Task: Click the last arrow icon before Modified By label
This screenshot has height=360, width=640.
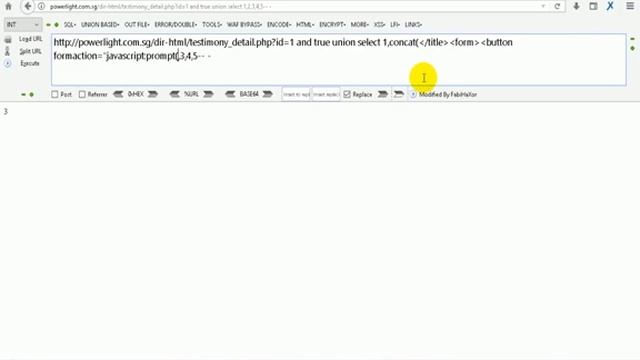Action: [x=398, y=94]
